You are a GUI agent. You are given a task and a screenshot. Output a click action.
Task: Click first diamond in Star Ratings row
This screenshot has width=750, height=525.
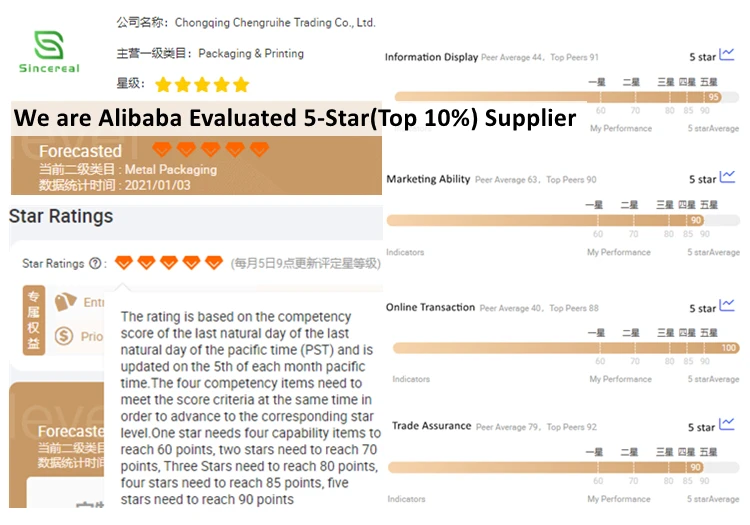pyautogui.click(x=124, y=263)
